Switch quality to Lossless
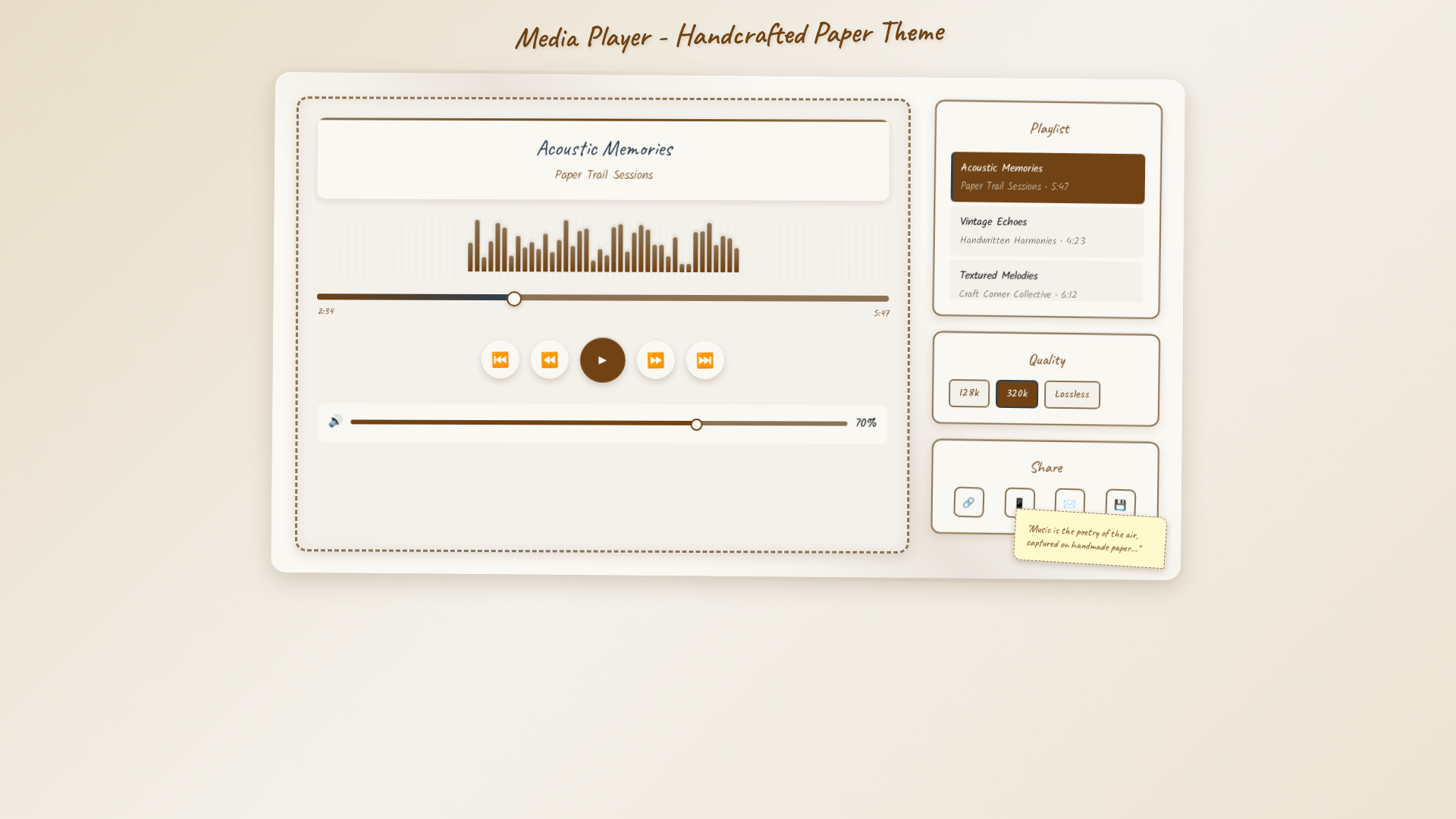The width and height of the screenshot is (1456, 819). pos(1072,394)
